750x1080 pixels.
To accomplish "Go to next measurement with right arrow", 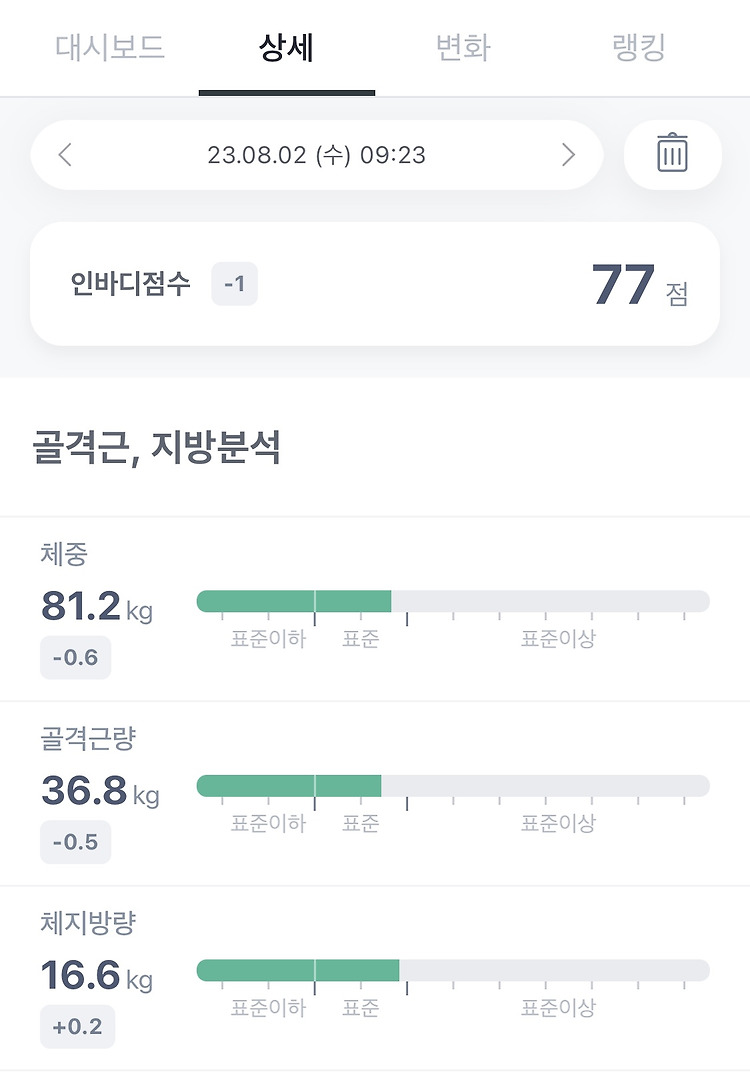I will click(568, 154).
